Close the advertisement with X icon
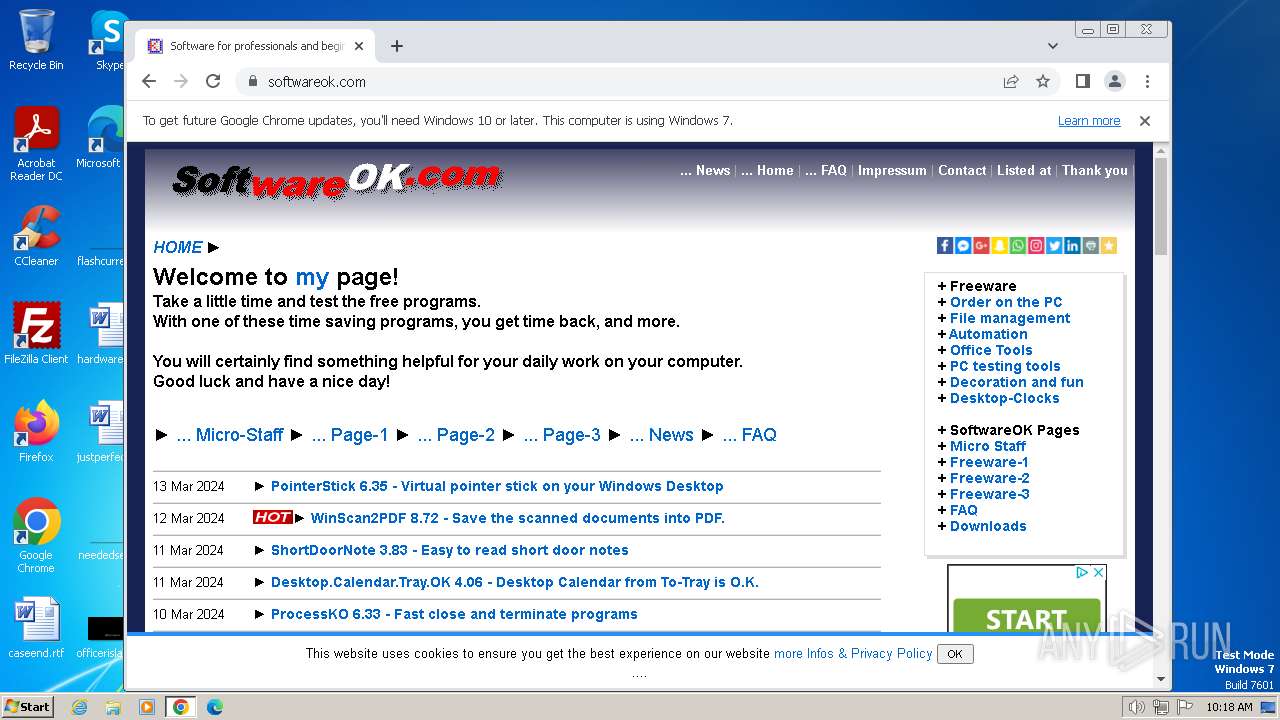1280x720 pixels. click(x=1097, y=573)
